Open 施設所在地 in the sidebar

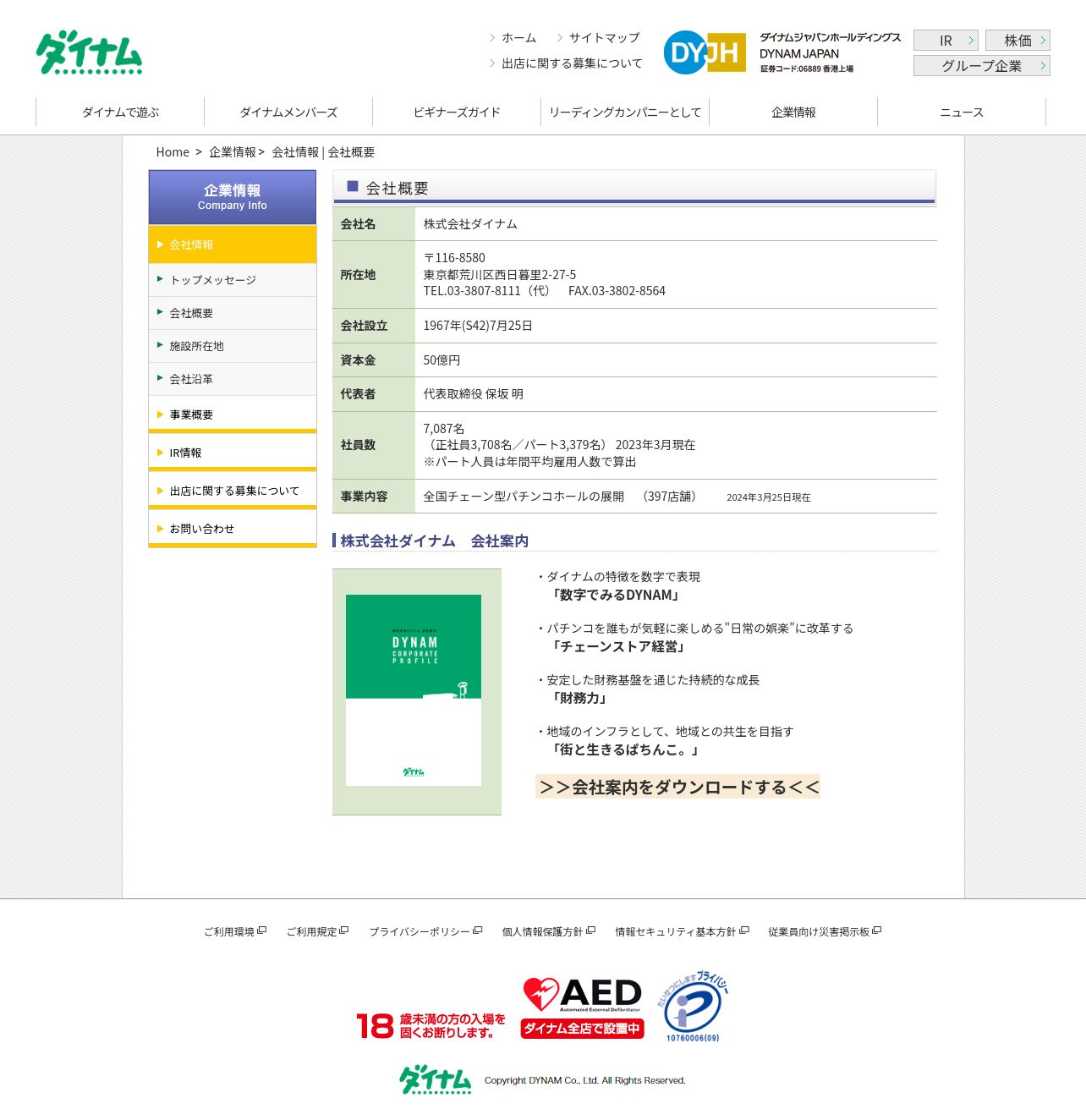click(233, 346)
